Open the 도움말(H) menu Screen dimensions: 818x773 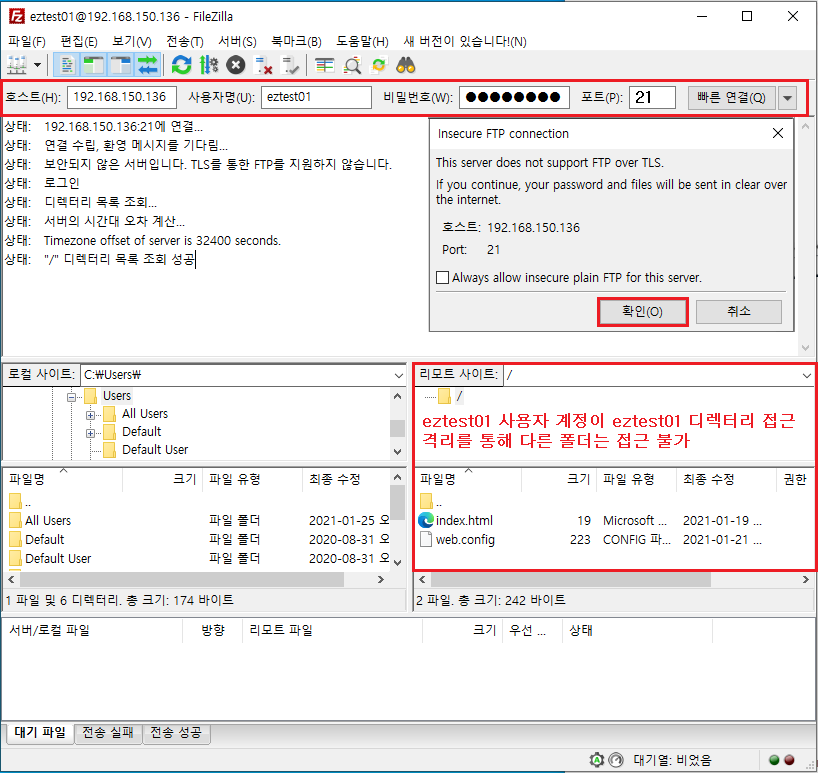click(362, 41)
